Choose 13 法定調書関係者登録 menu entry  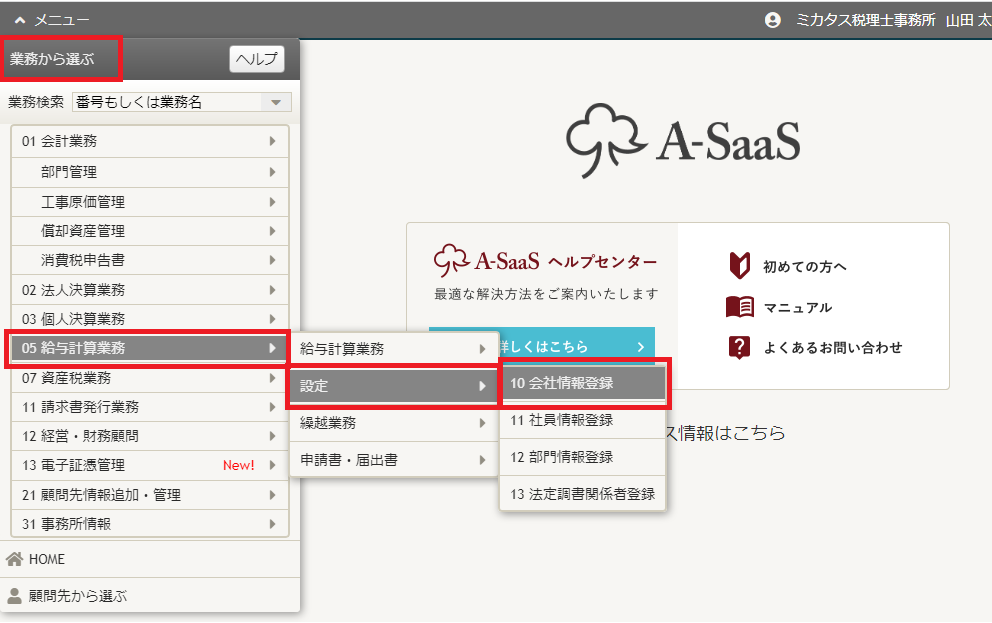coord(583,494)
